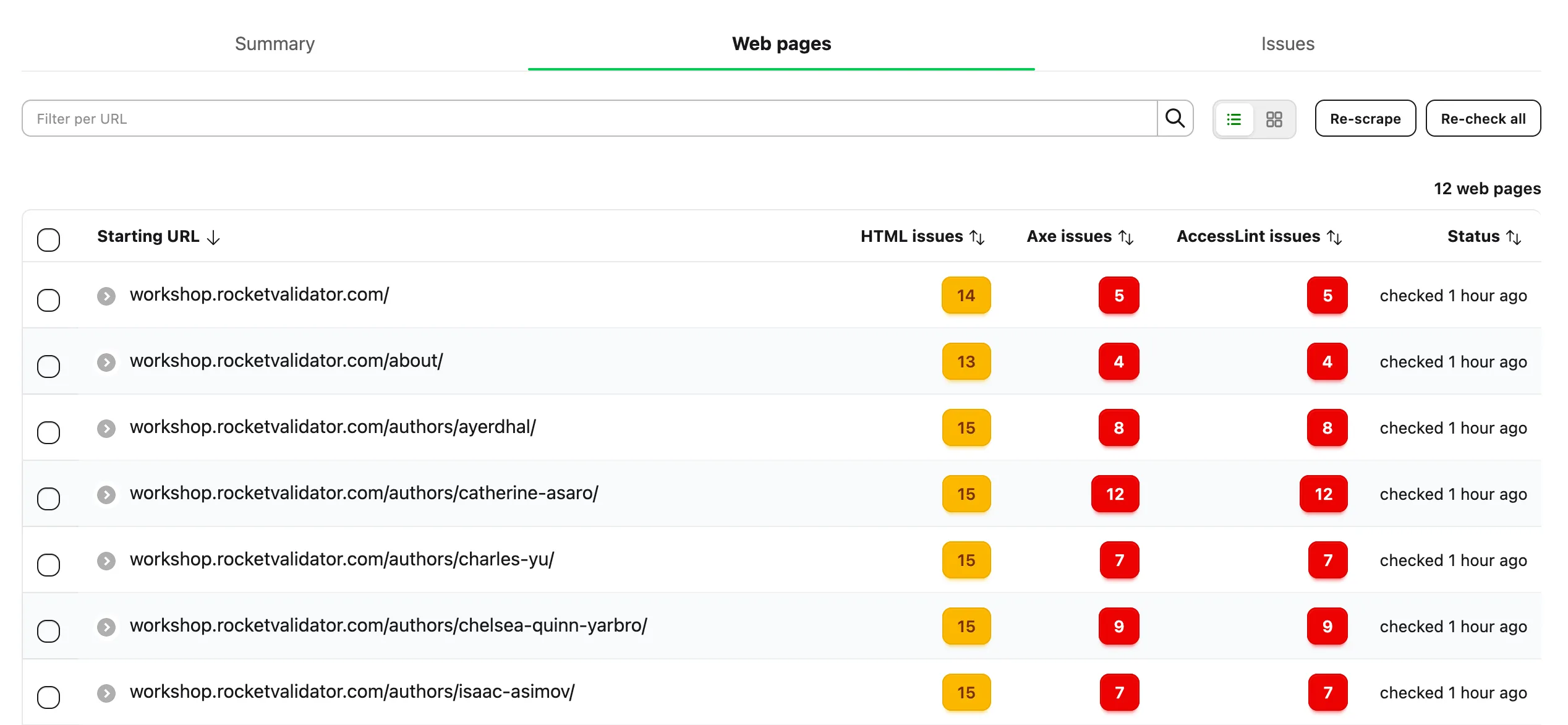Click the HTML issues badge for charles-yu
This screenshot has width=1568, height=725.
click(x=966, y=560)
